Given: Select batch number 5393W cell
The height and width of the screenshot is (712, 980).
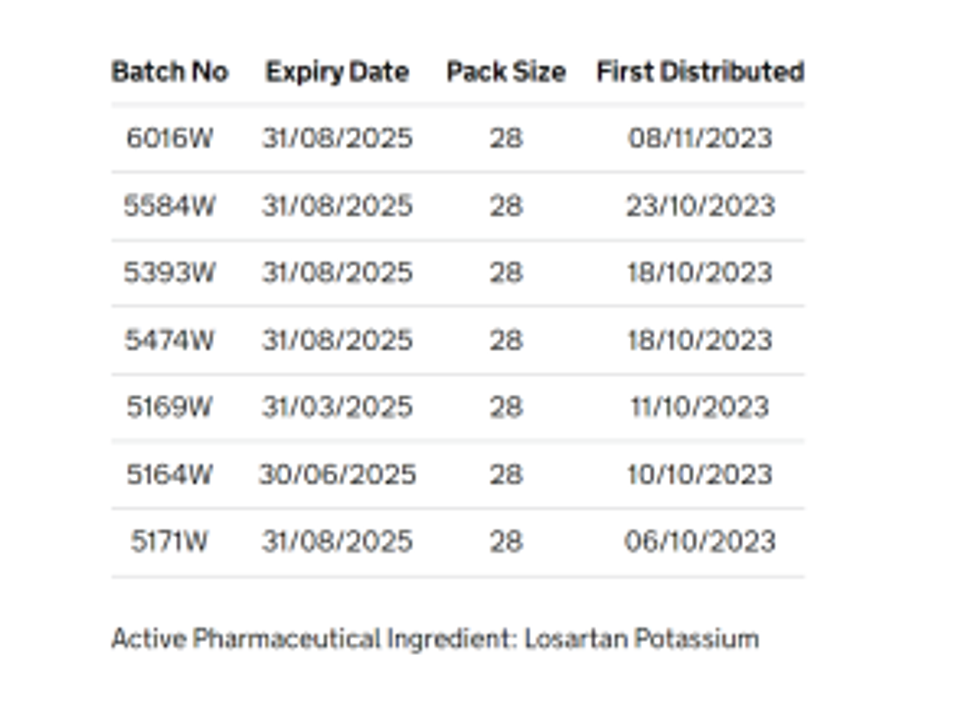Looking at the screenshot, I should tap(169, 273).
